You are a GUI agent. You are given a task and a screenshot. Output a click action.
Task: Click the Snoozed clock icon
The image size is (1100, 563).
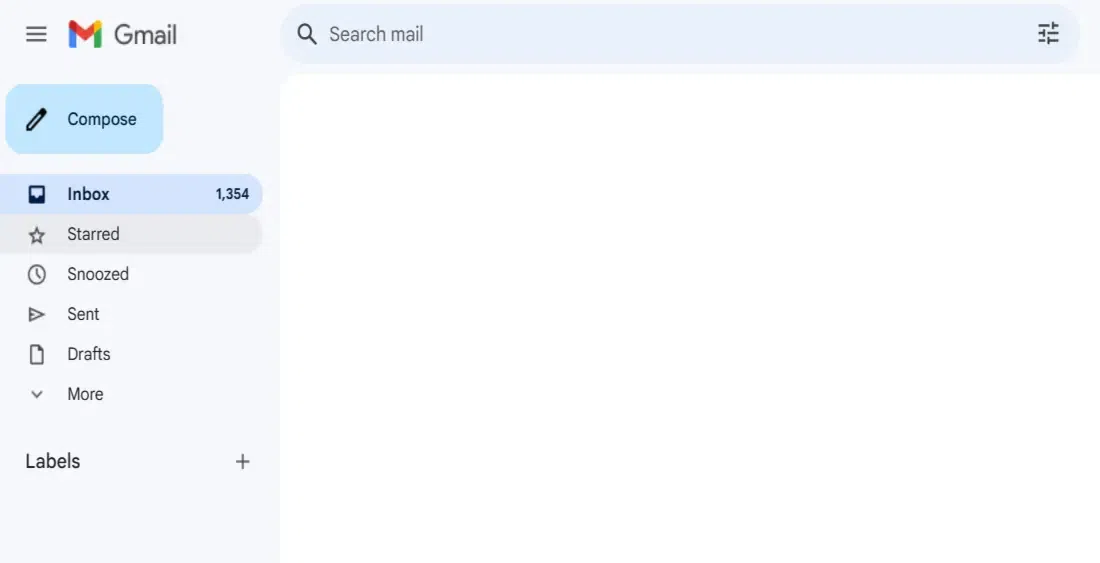(x=36, y=274)
